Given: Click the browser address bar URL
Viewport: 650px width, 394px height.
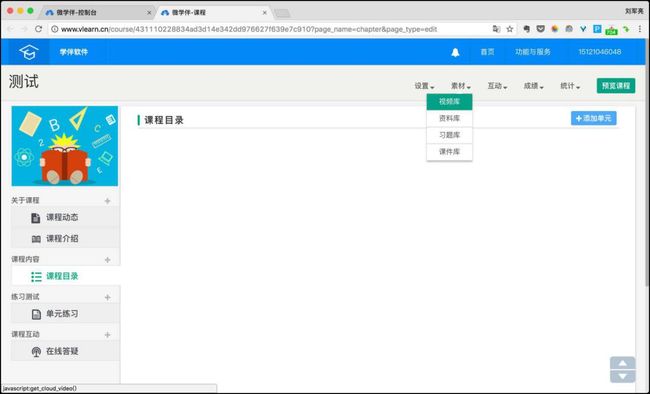Looking at the screenshot, I should (249, 29).
